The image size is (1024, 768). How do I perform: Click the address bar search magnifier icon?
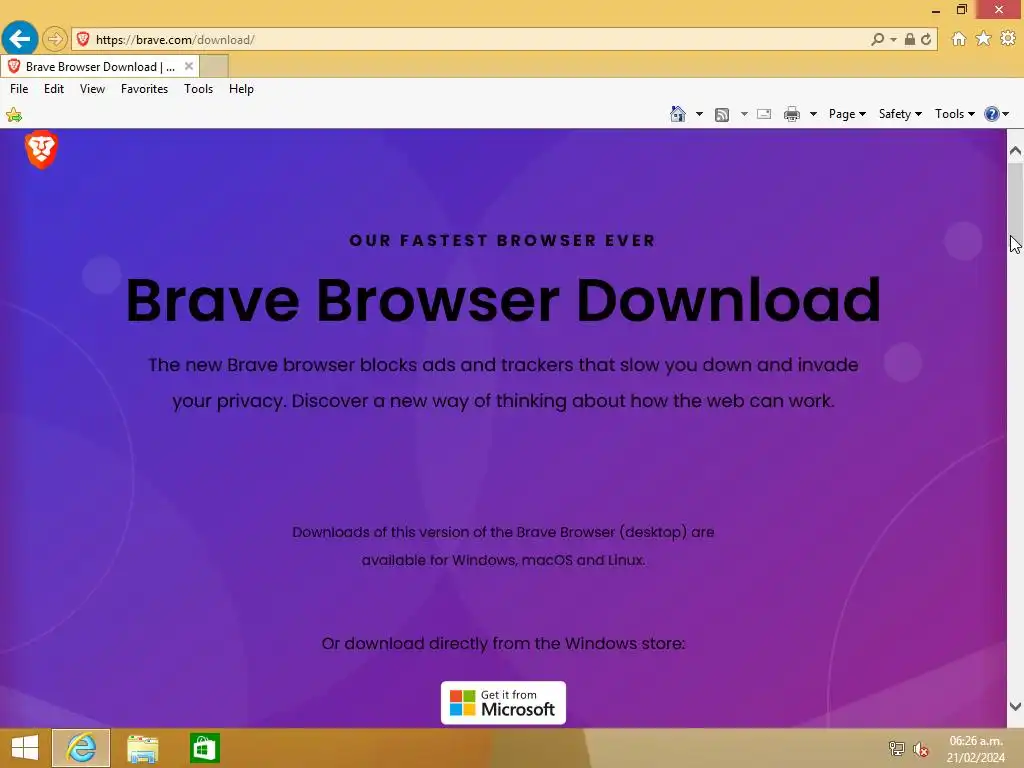pyautogui.click(x=877, y=40)
